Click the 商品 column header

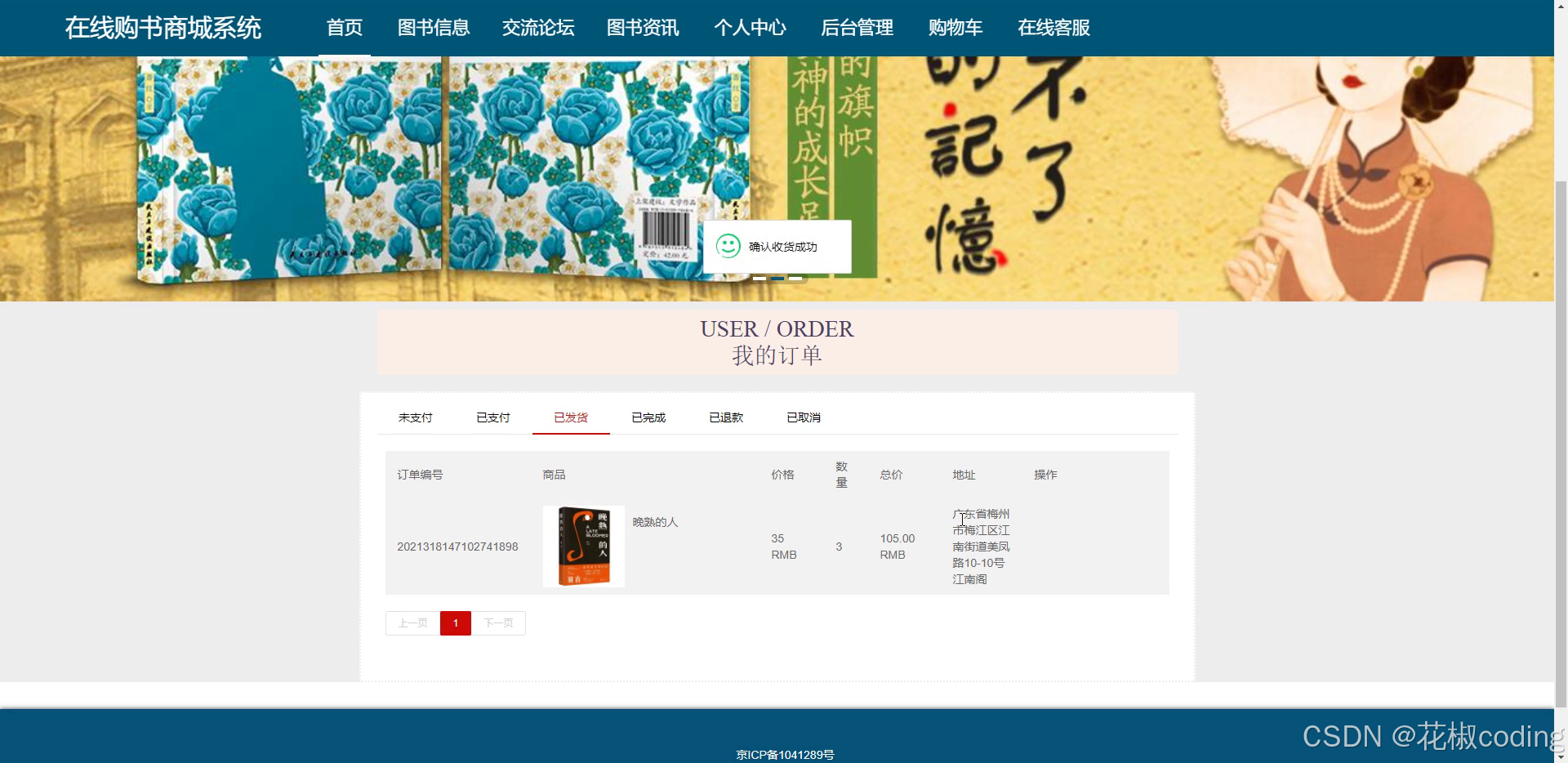click(x=554, y=475)
